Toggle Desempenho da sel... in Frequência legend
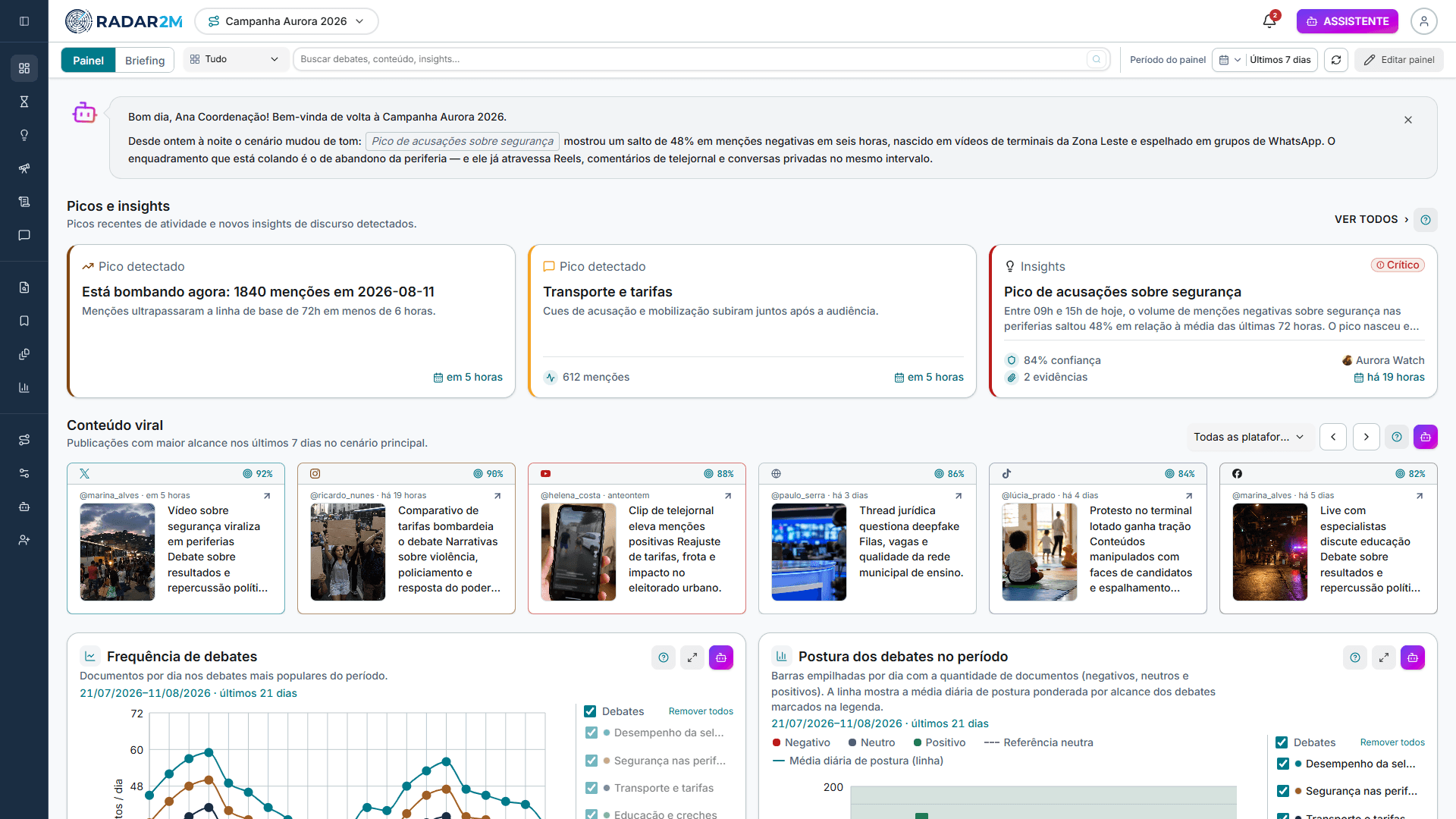This screenshot has width=1456, height=819. [x=591, y=733]
